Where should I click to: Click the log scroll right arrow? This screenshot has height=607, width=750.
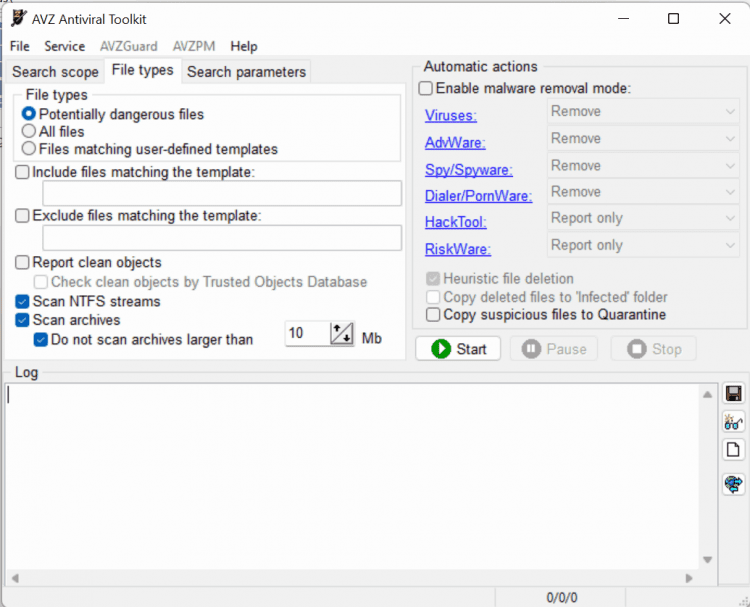coord(689,578)
